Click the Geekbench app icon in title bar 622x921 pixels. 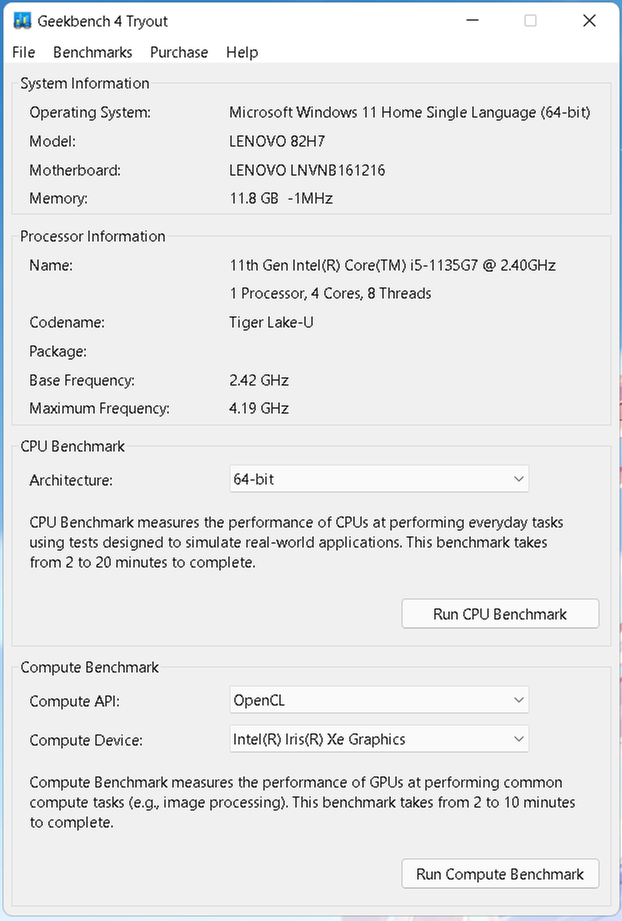click(22, 21)
